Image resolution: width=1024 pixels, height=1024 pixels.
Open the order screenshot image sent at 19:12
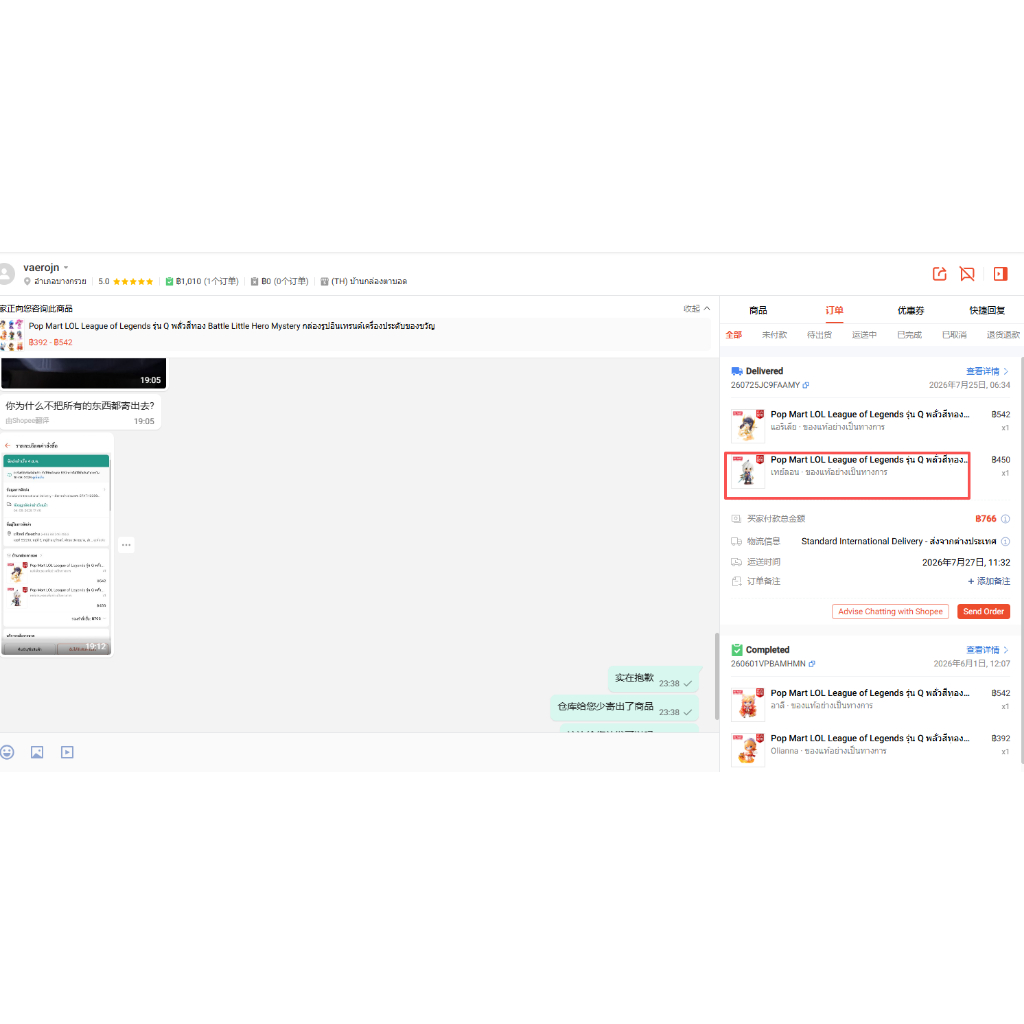click(56, 546)
